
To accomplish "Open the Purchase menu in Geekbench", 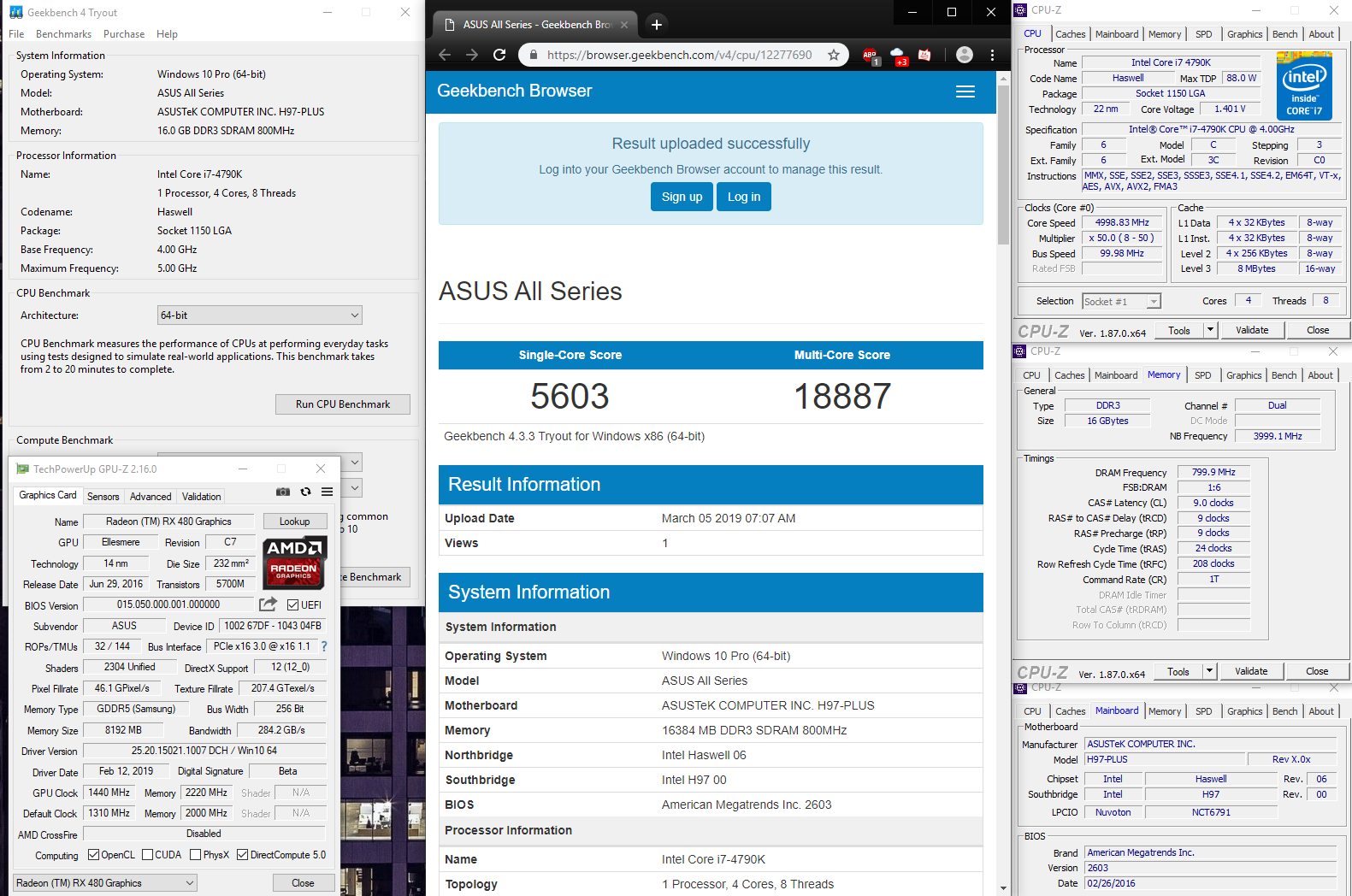I will (x=124, y=34).
